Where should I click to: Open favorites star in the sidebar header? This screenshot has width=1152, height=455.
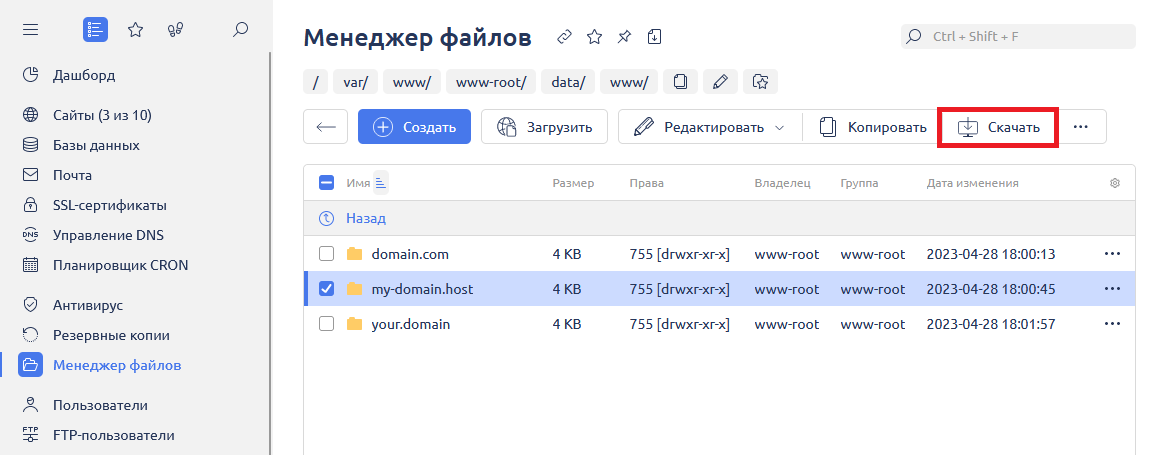tap(135, 30)
